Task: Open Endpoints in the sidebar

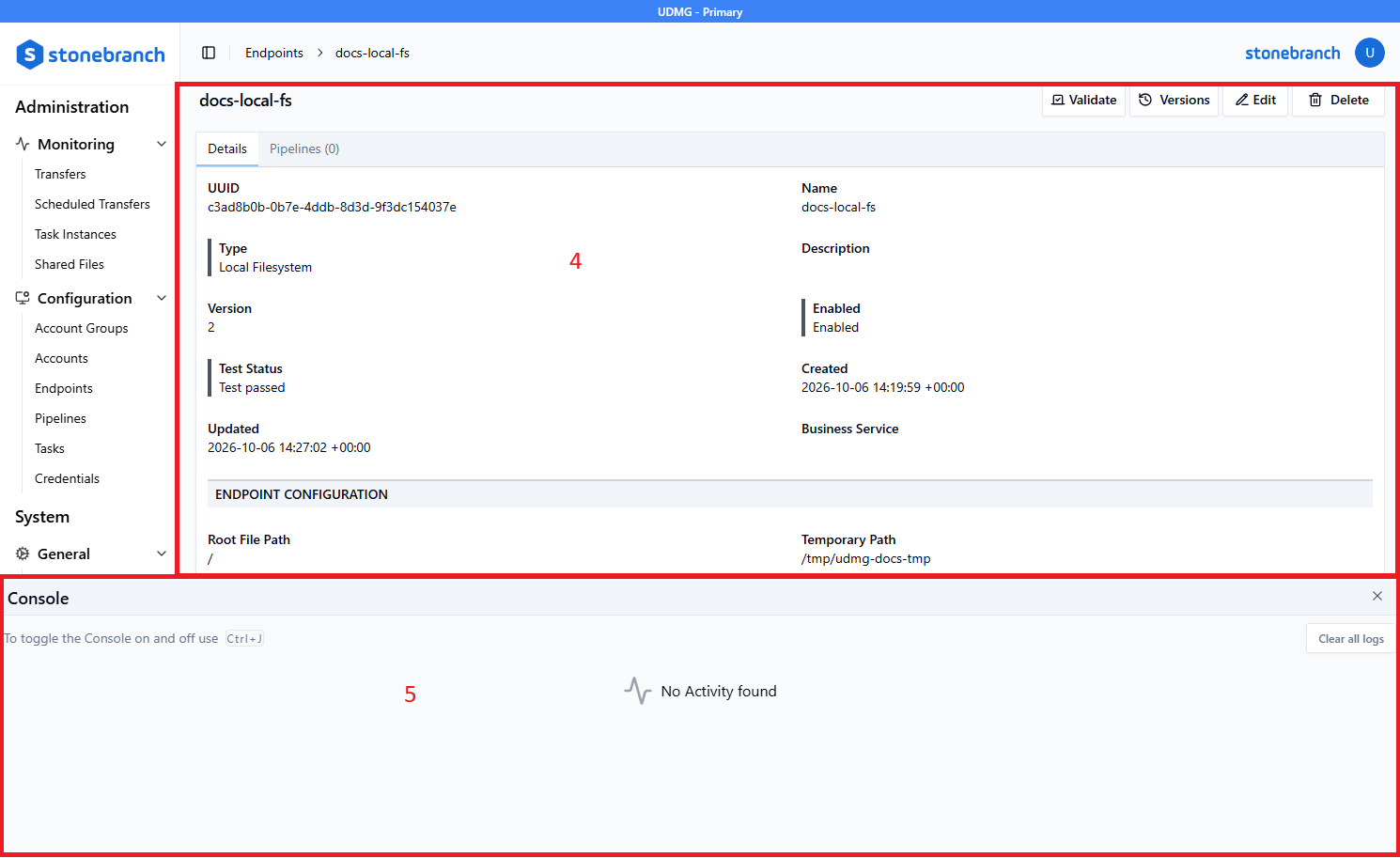Action: [64, 388]
